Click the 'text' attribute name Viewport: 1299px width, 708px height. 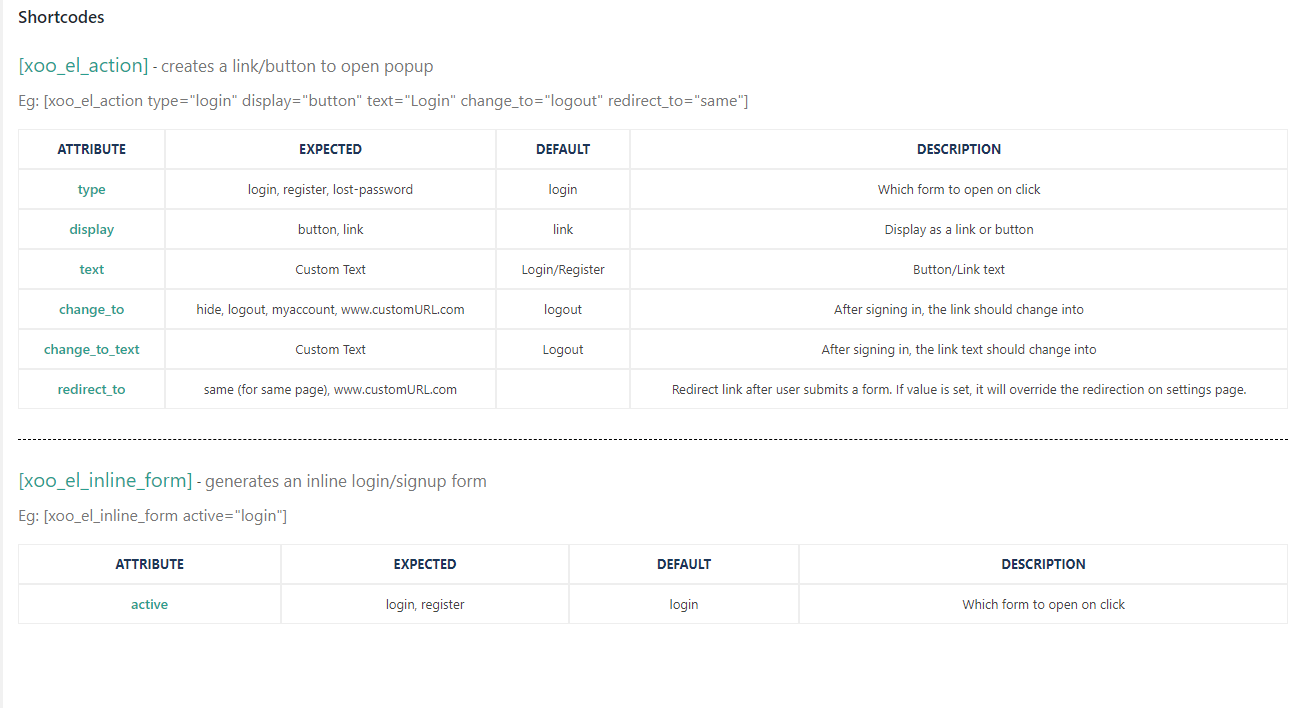click(92, 270)
